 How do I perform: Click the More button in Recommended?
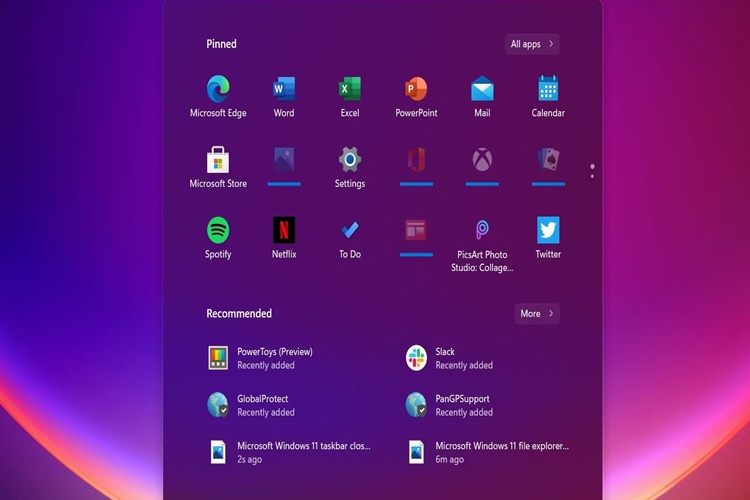click(537, 314)
